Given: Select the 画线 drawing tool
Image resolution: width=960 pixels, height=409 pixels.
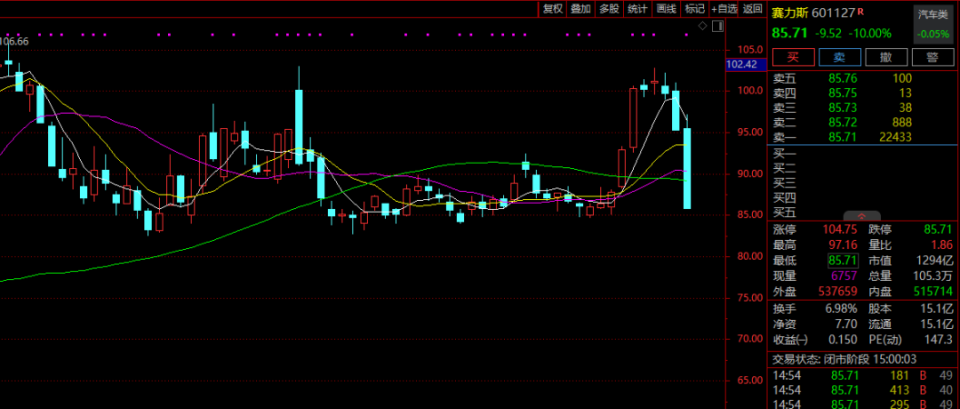Looking at the screenshot, I should [x=666, y=9].
